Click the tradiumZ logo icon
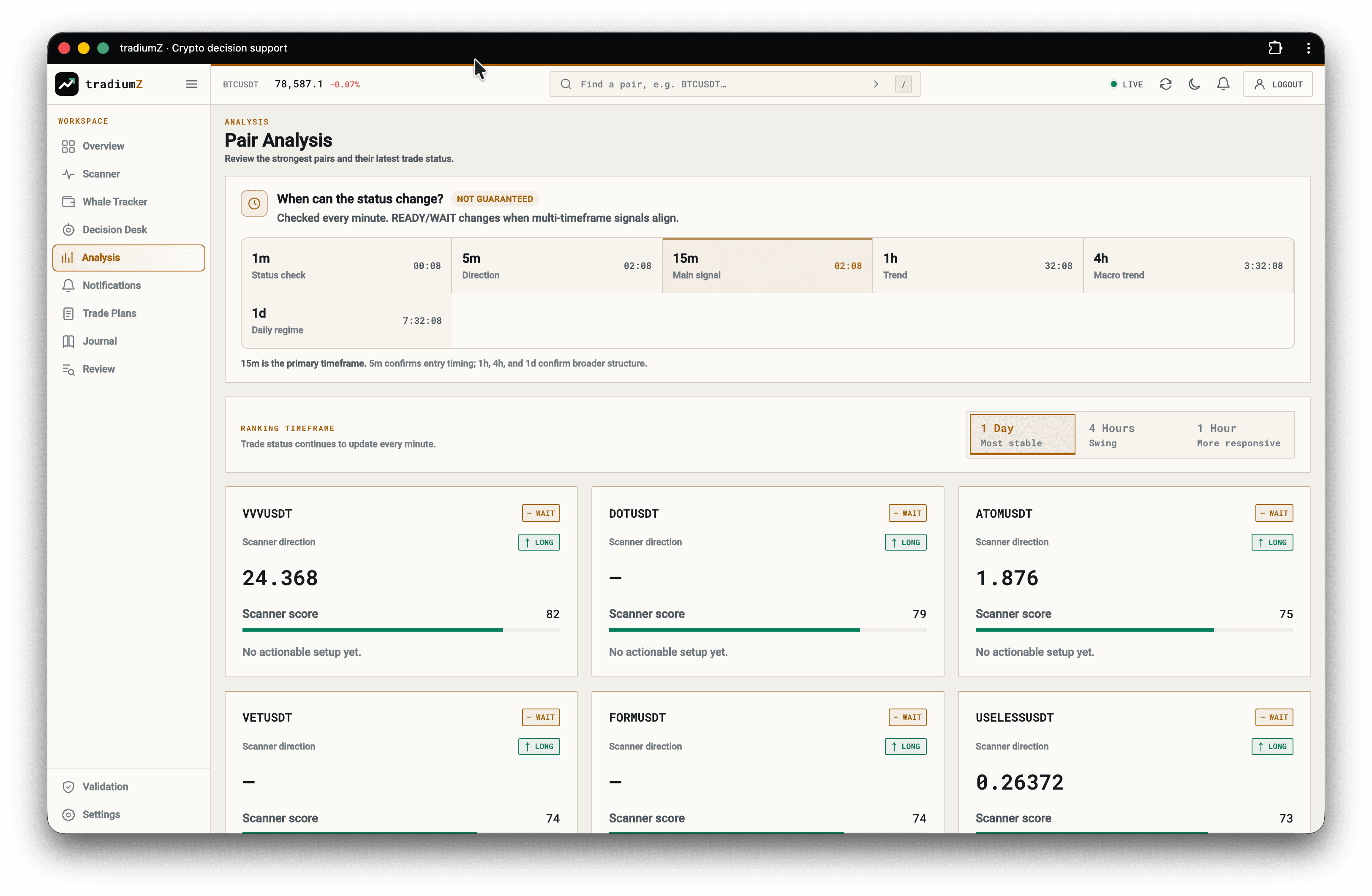The image size is (1372, 896). (67, 84)
